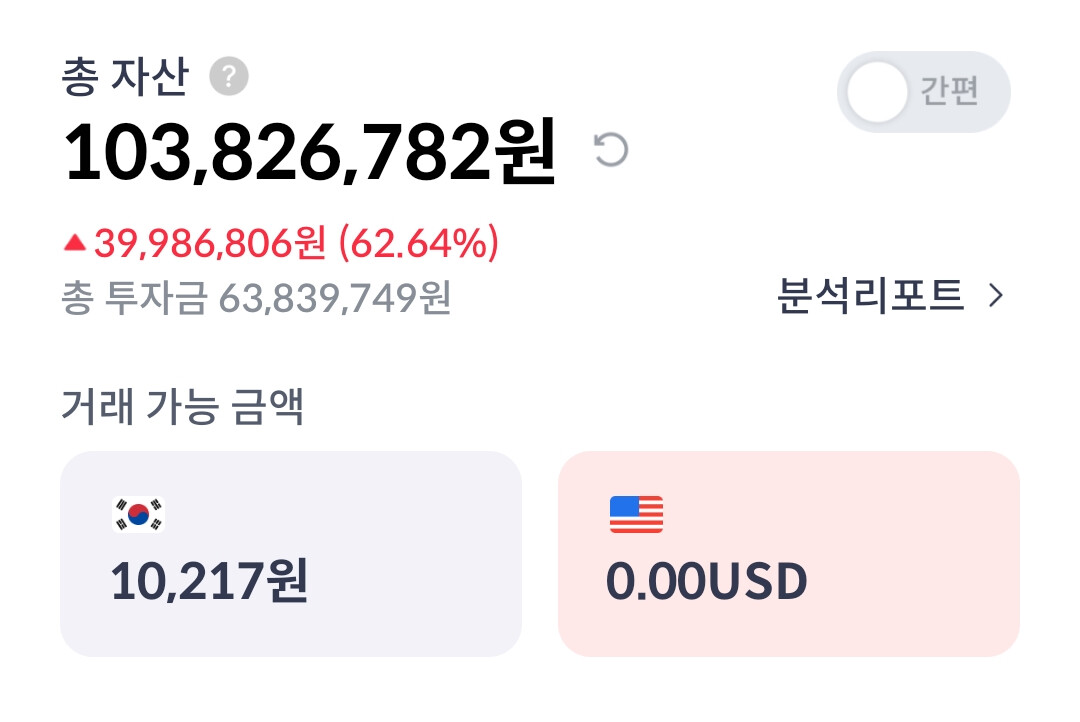
Task: Tap the United States flag icon
Action: pyautogui.click(x=636, y=514)
